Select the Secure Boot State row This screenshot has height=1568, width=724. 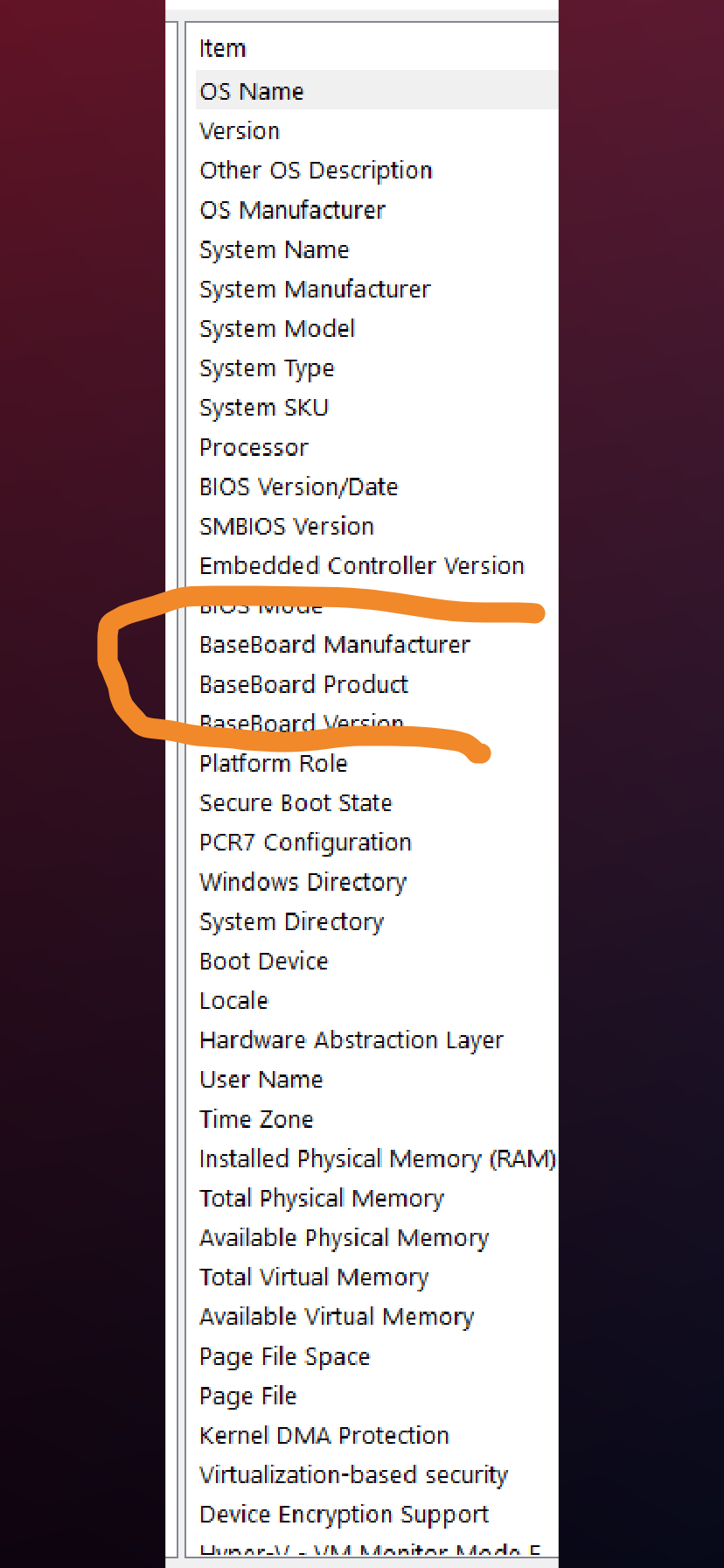(296, 803)
